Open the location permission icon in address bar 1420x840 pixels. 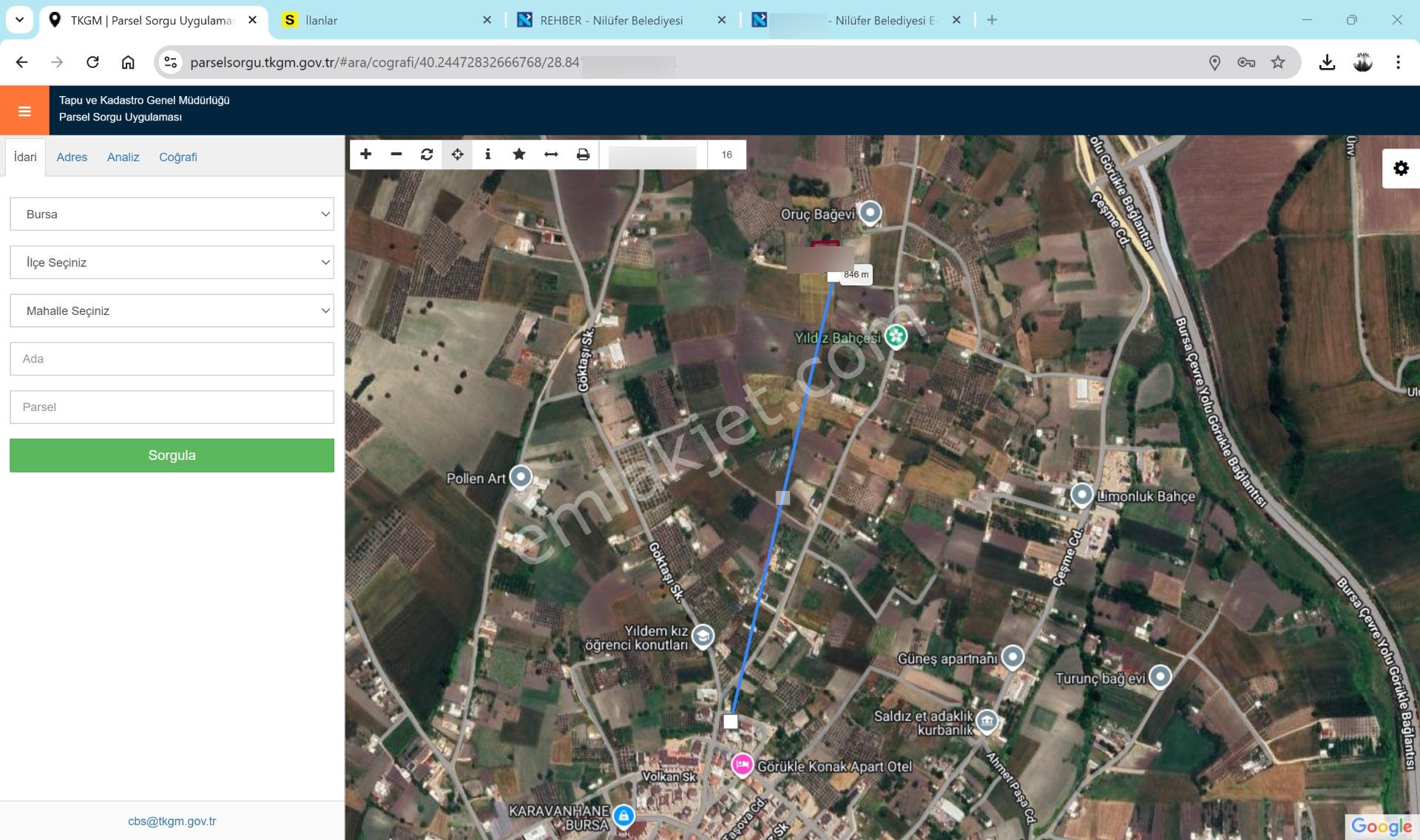tap(1214, 62)
